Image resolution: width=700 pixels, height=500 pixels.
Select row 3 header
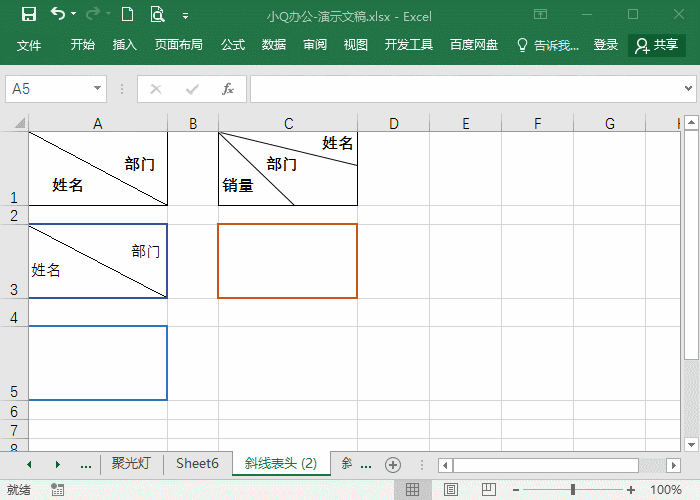[14, 261]
